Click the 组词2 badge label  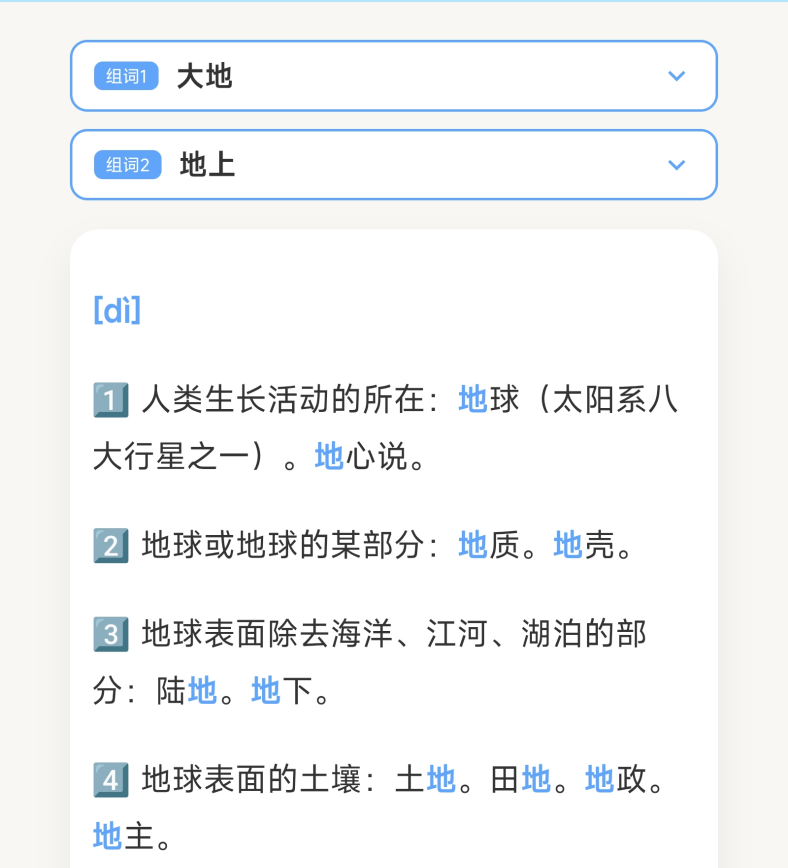127,164
